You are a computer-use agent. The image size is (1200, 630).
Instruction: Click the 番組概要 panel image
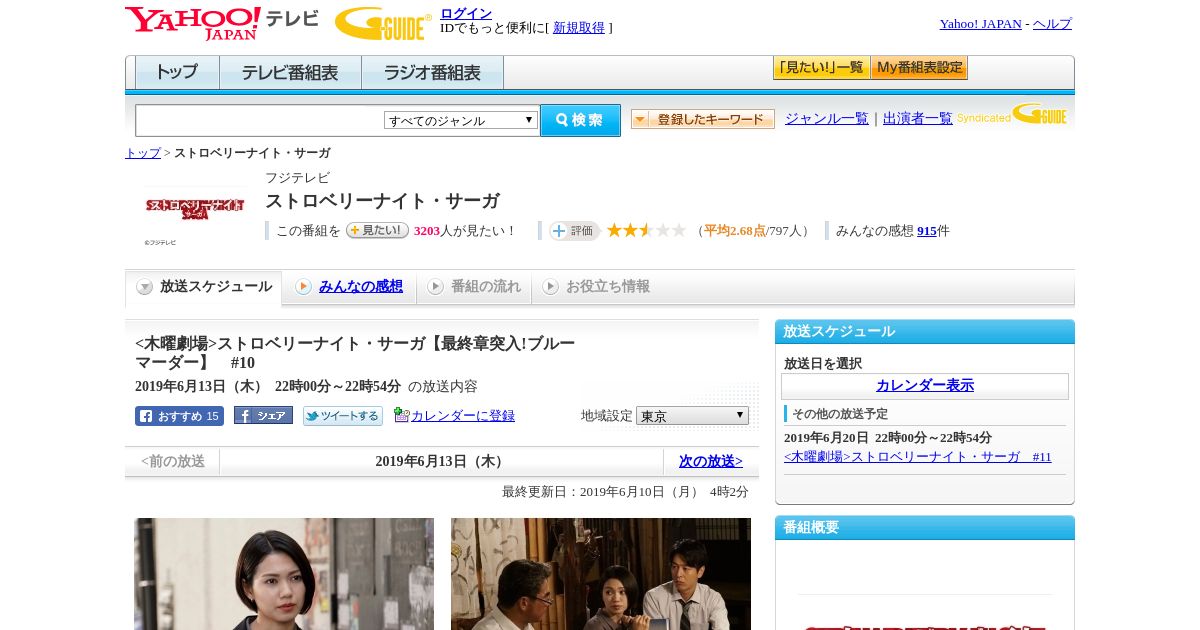click(925, 610)
